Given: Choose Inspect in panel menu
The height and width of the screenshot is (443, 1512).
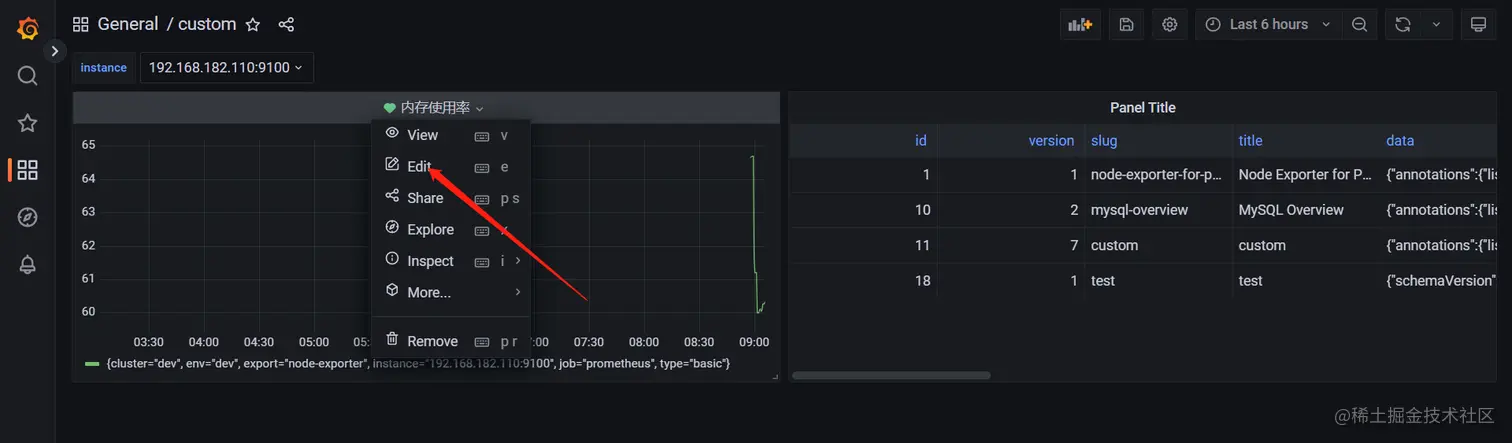Looking at the screenshot, I should [x=450, y=261].
